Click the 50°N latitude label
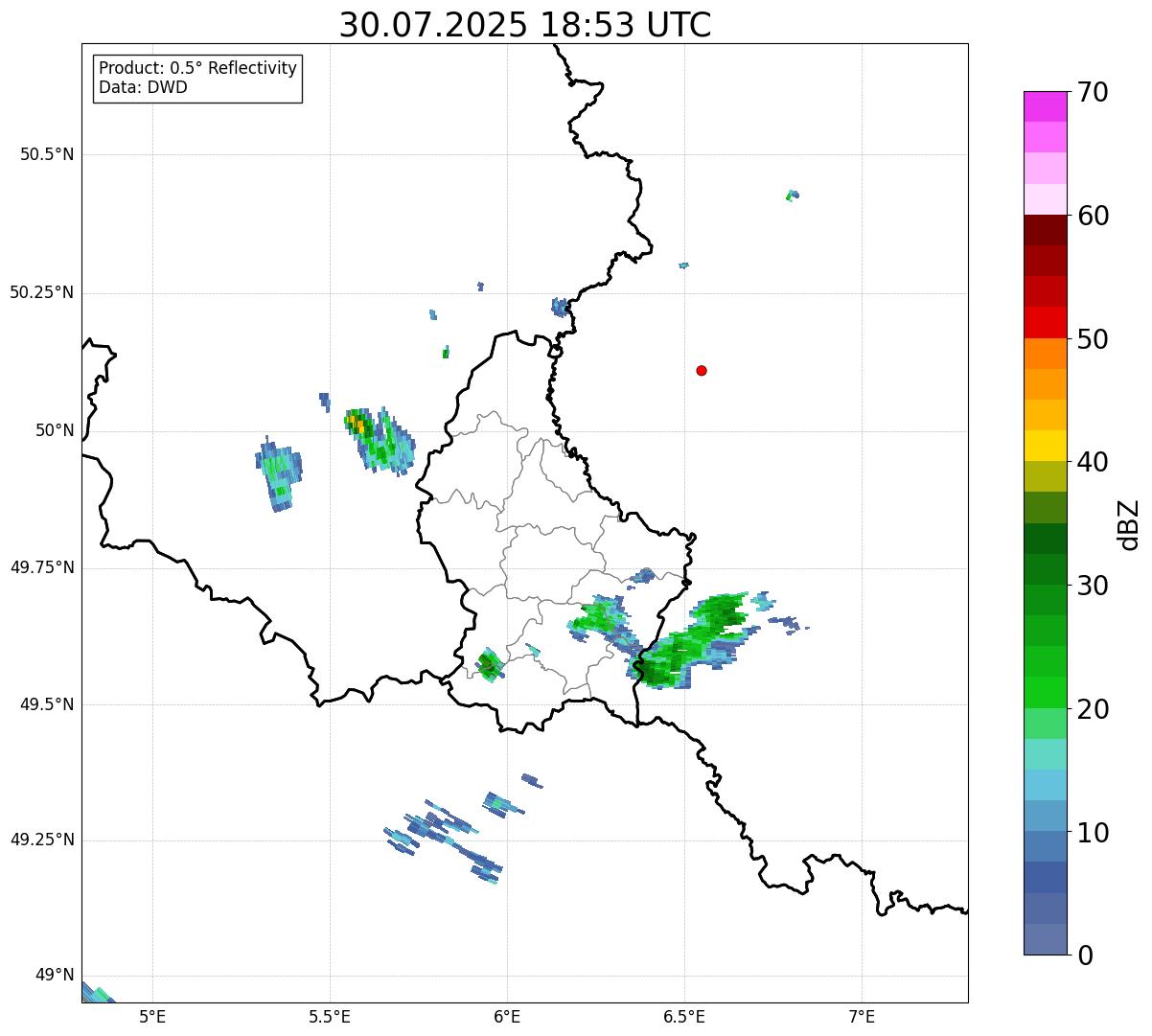Screen dimensions: 1152x1036 coord(55,430)
